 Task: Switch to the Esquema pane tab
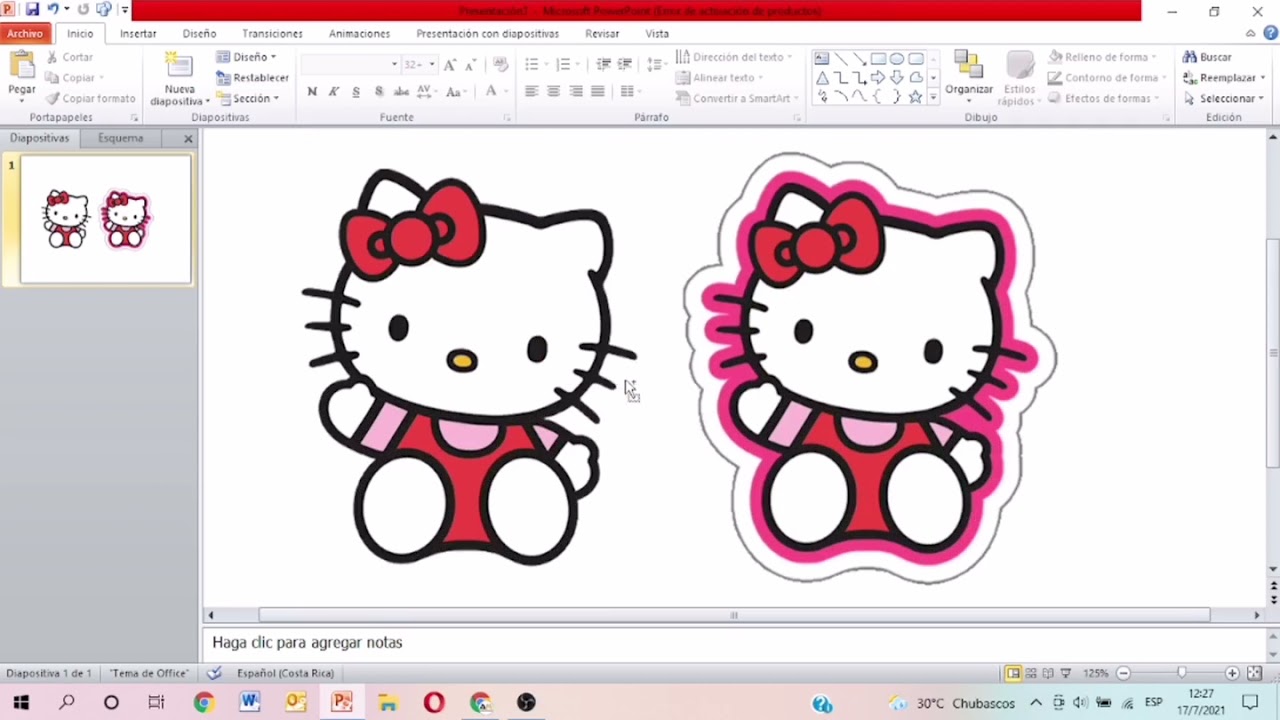pyautogui.click(x=121, y=138)
